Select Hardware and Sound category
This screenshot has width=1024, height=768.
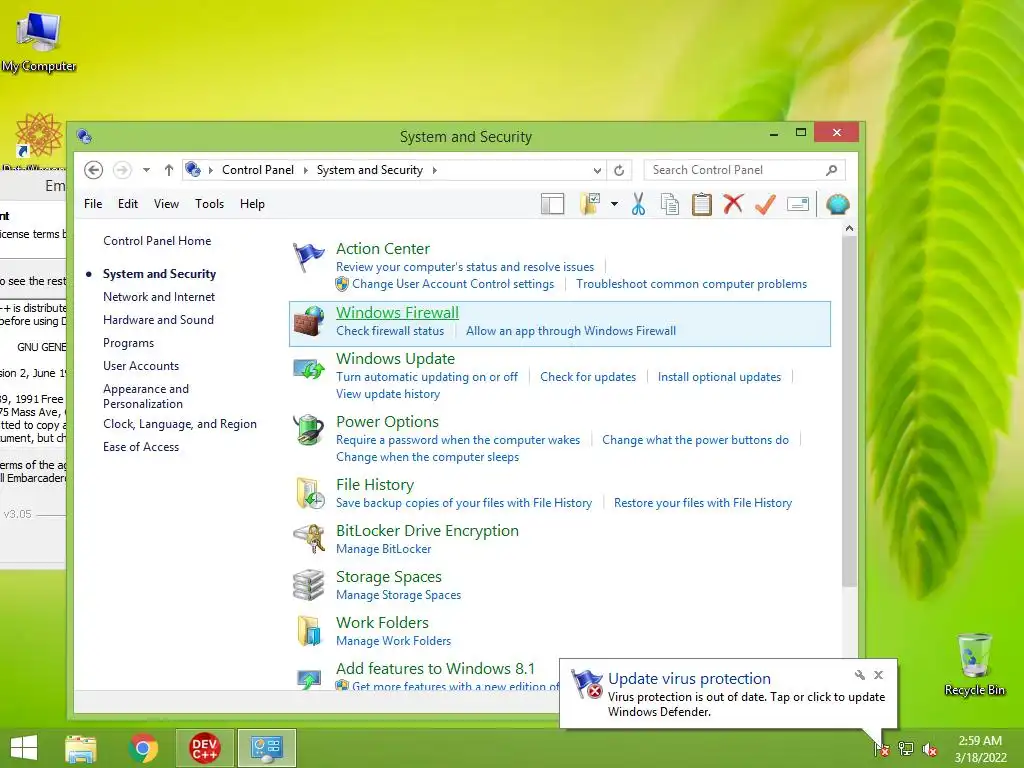(x=158, y=320)
